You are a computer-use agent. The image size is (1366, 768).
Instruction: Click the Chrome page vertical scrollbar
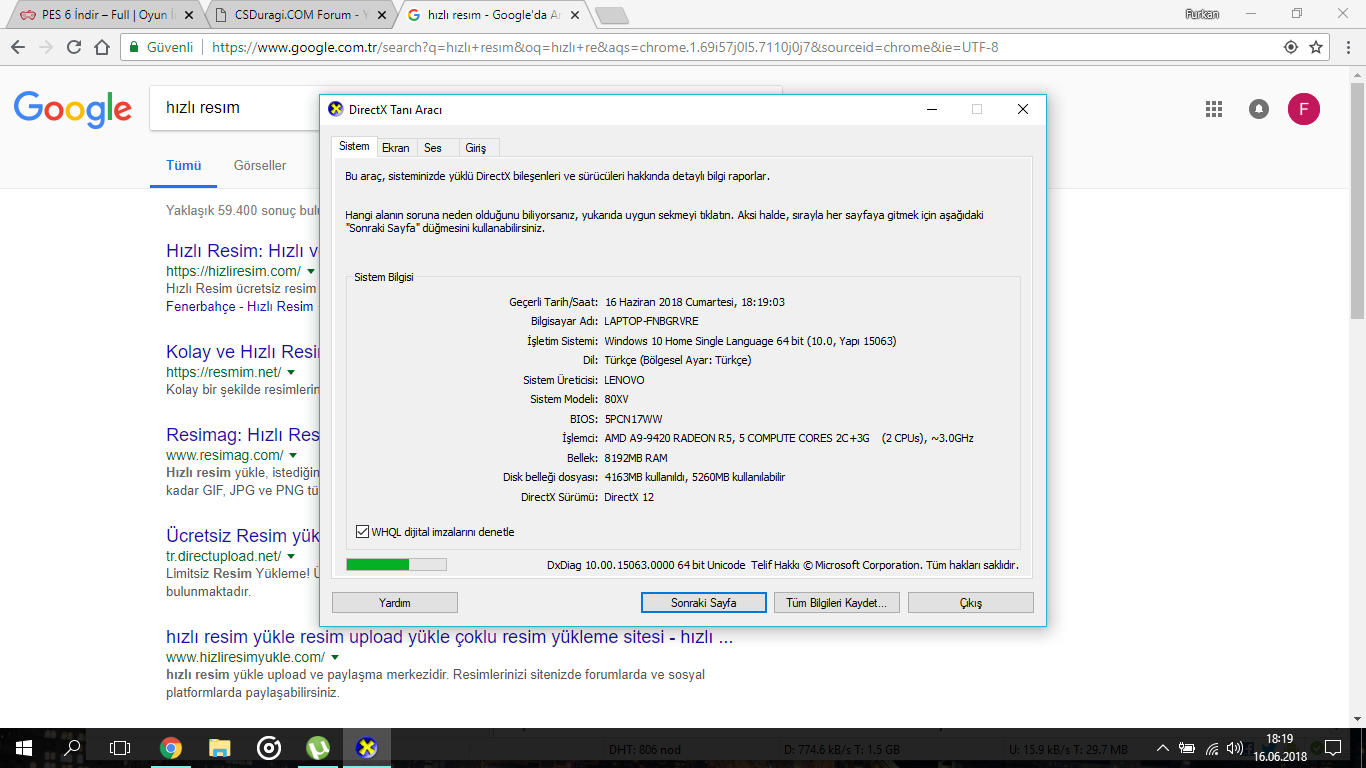1357,200
